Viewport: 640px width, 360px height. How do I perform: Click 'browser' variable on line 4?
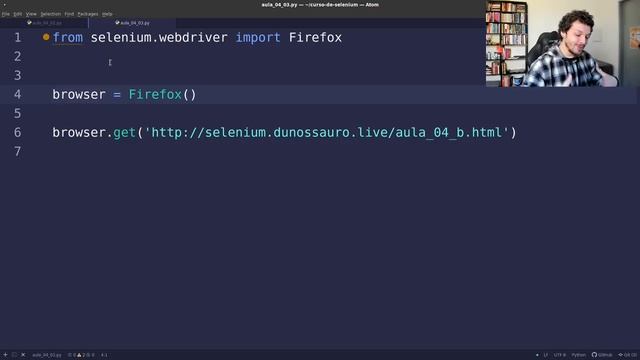79,95
